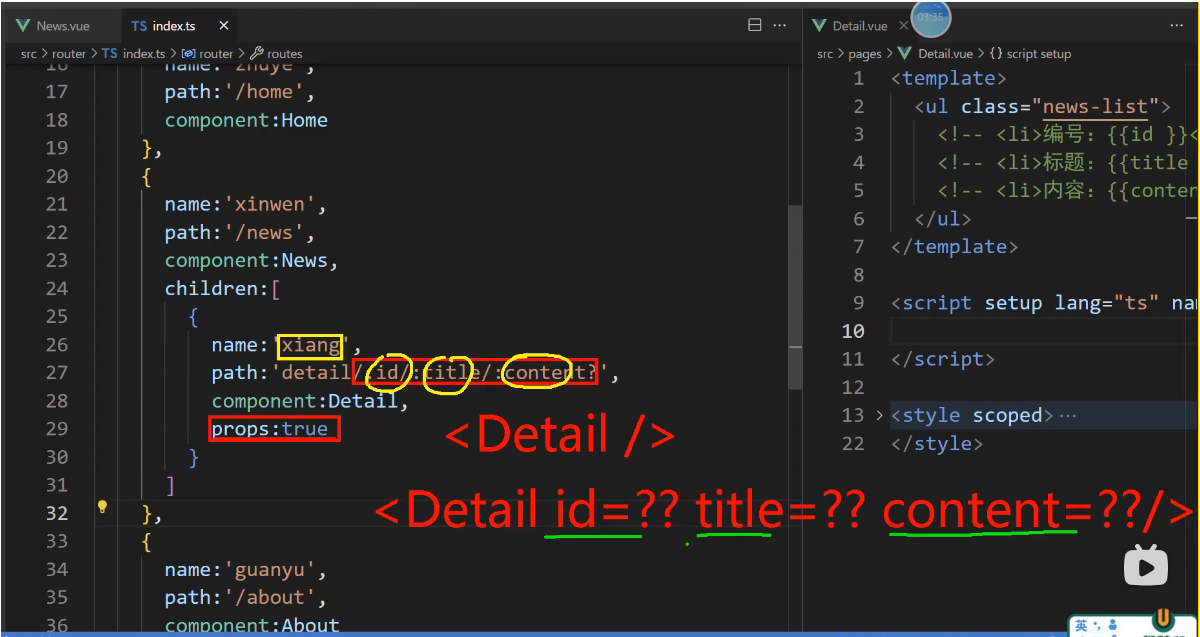
Task: Click the closing </template> tag
Action: click(x=954, y=246)
